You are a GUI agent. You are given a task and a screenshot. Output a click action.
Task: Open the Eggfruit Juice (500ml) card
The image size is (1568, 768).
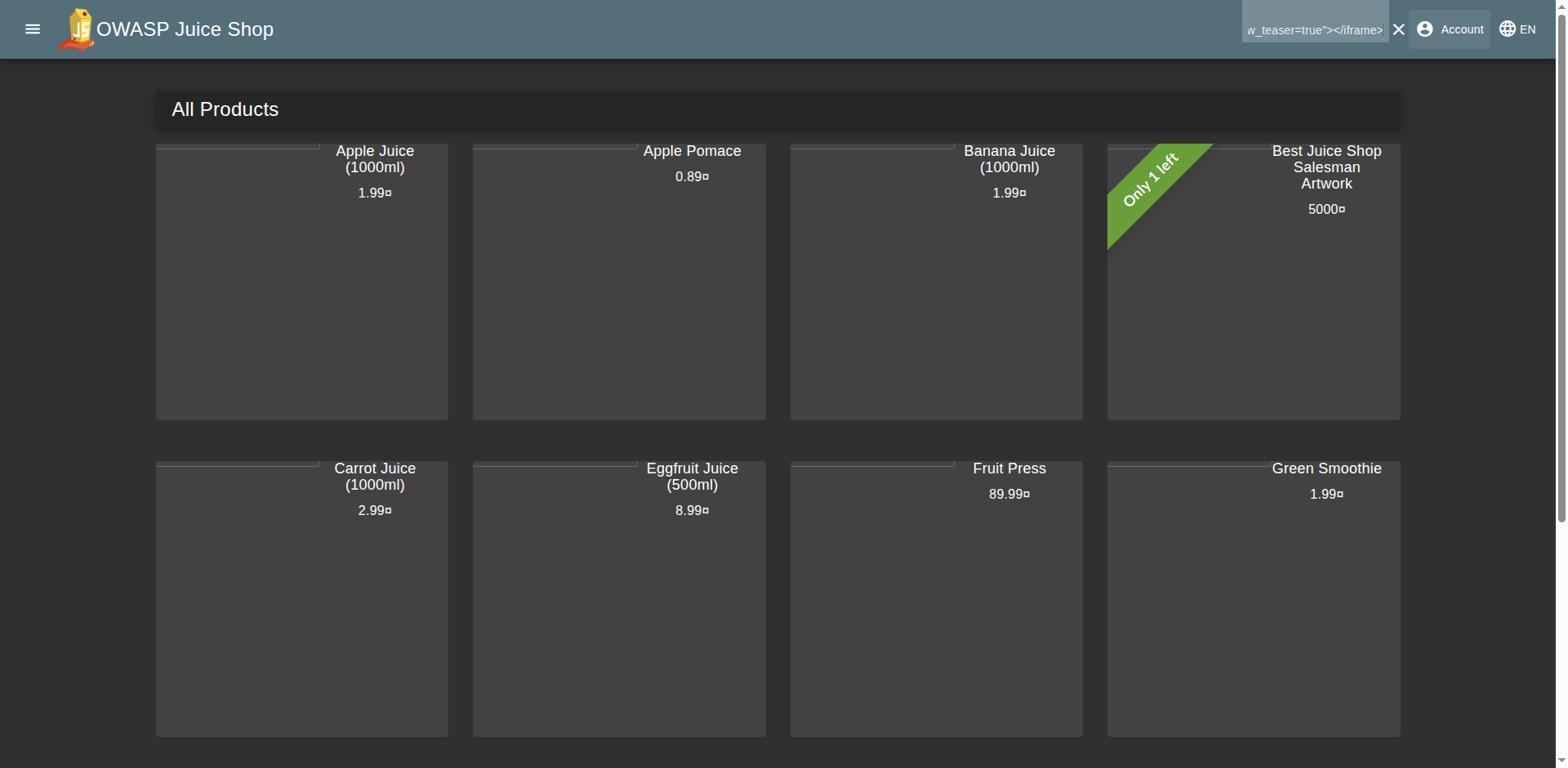click(619, 598)
